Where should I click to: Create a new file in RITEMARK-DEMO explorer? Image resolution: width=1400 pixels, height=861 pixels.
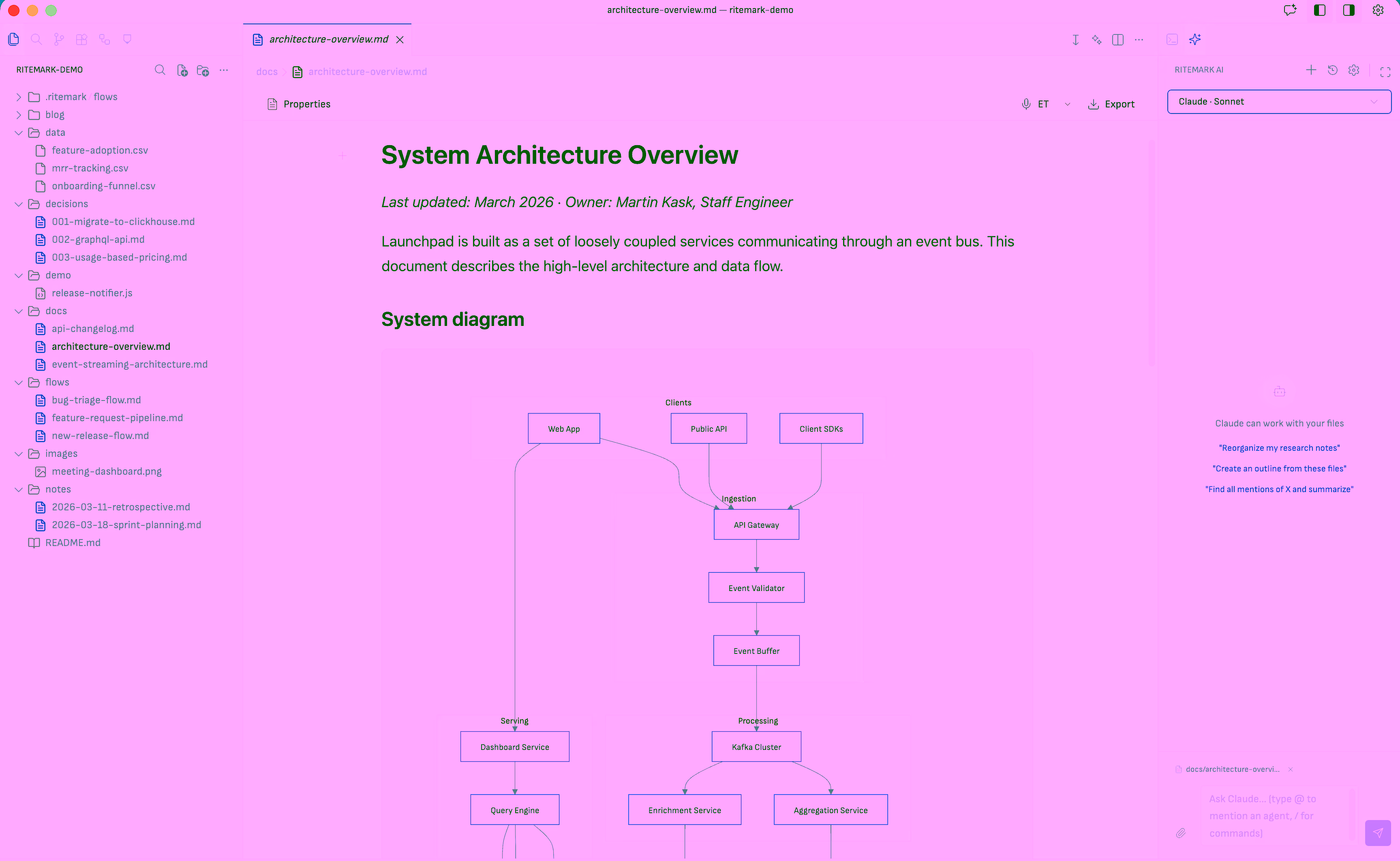point(183,69)
